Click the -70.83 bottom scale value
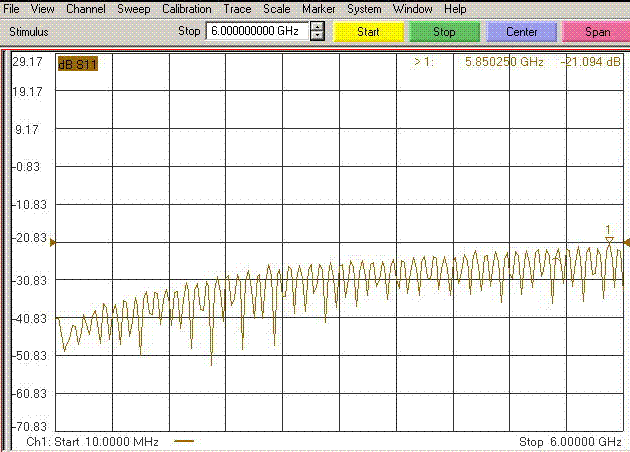The height and width of the screenshot is (452, 630). (x=30, y=426)
